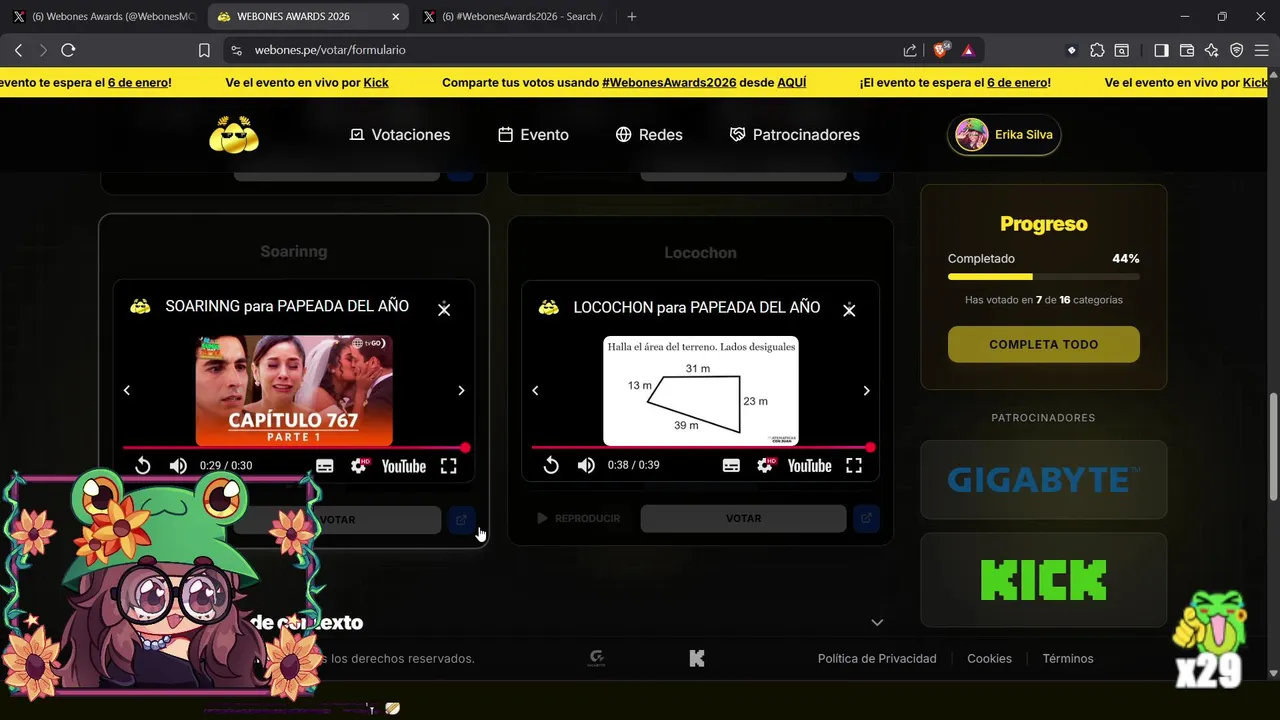
Task: Seek on the Locochon video progress bar
Action: click(x=701, y=447)
